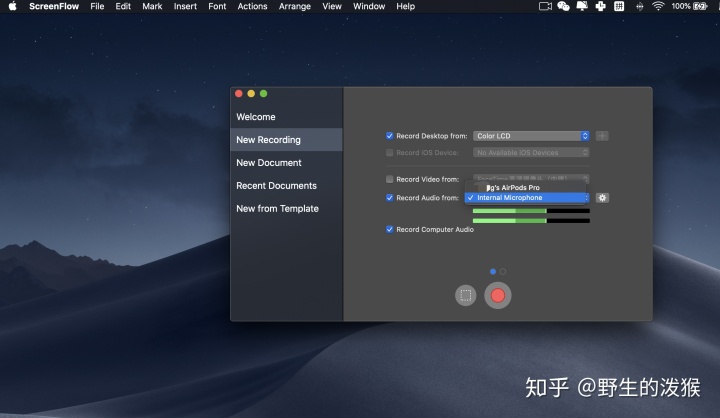720x418 pixels.
Task: Open the Color LCD desktop source dropdown
Action: click(531, 136)
